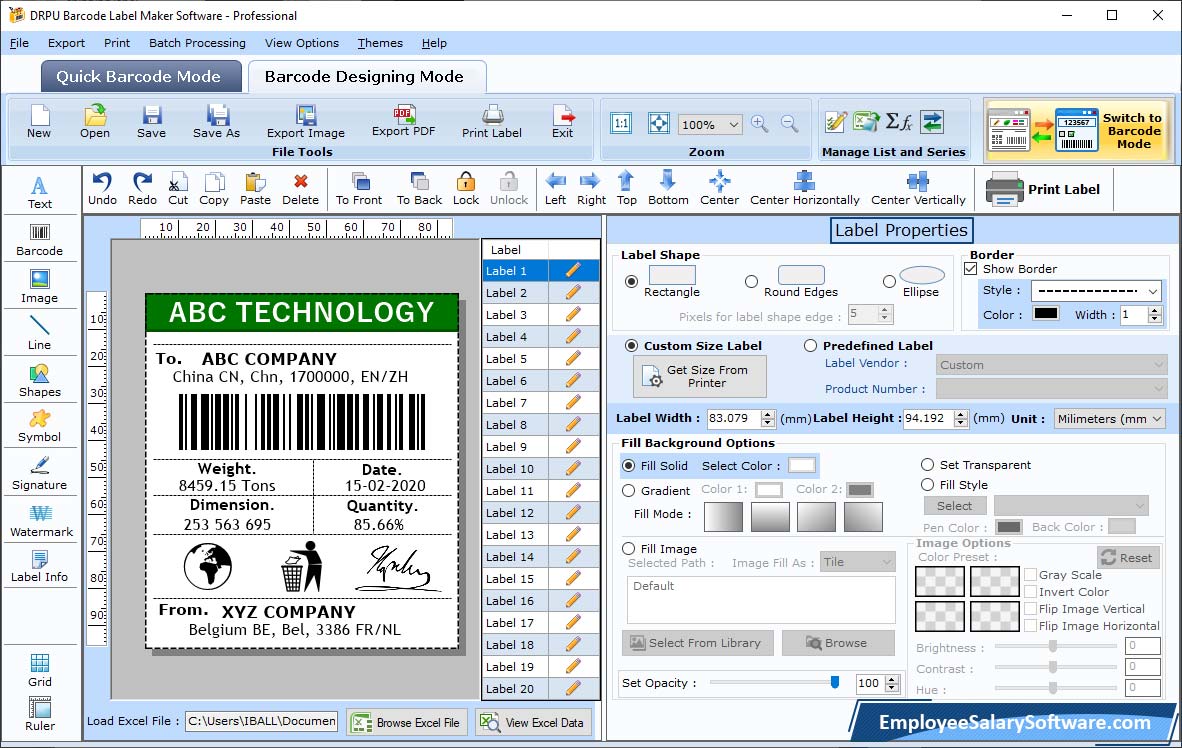Open the Batch Processing menu
The height and width of the screenshot is (748, 1182).
[198, 43]
